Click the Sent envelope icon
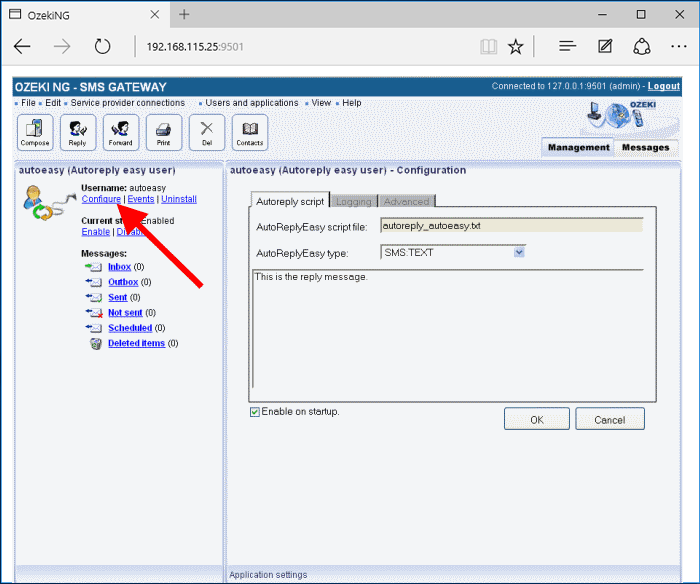This screenshot has height=584, width=700. (94, 297)
